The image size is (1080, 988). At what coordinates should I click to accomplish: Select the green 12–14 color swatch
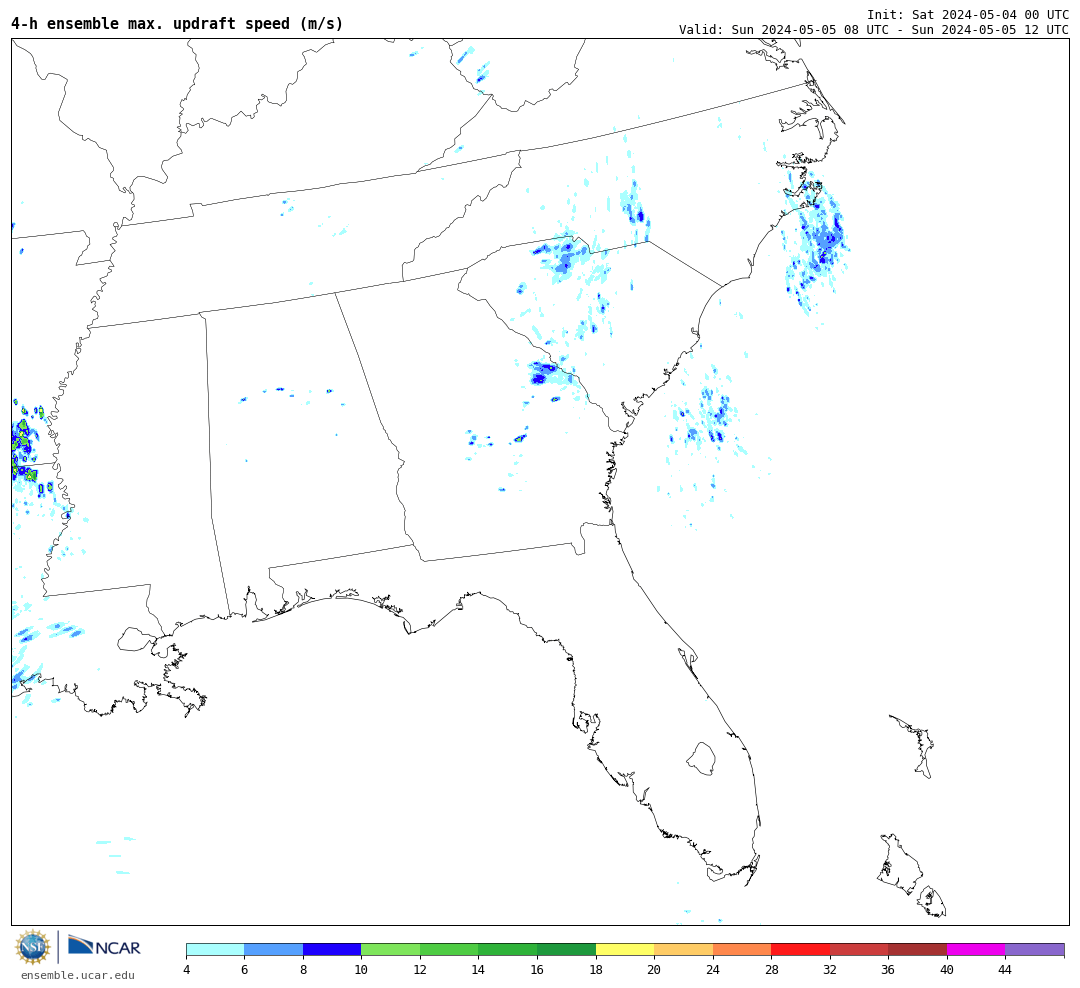point(449,950)
